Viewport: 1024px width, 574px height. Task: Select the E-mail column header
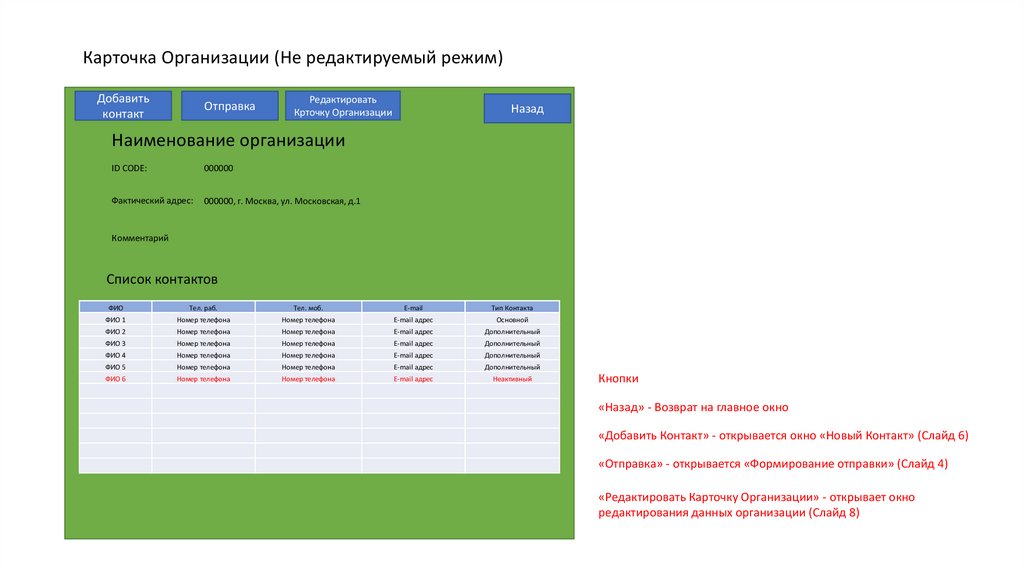click(413, 308)
